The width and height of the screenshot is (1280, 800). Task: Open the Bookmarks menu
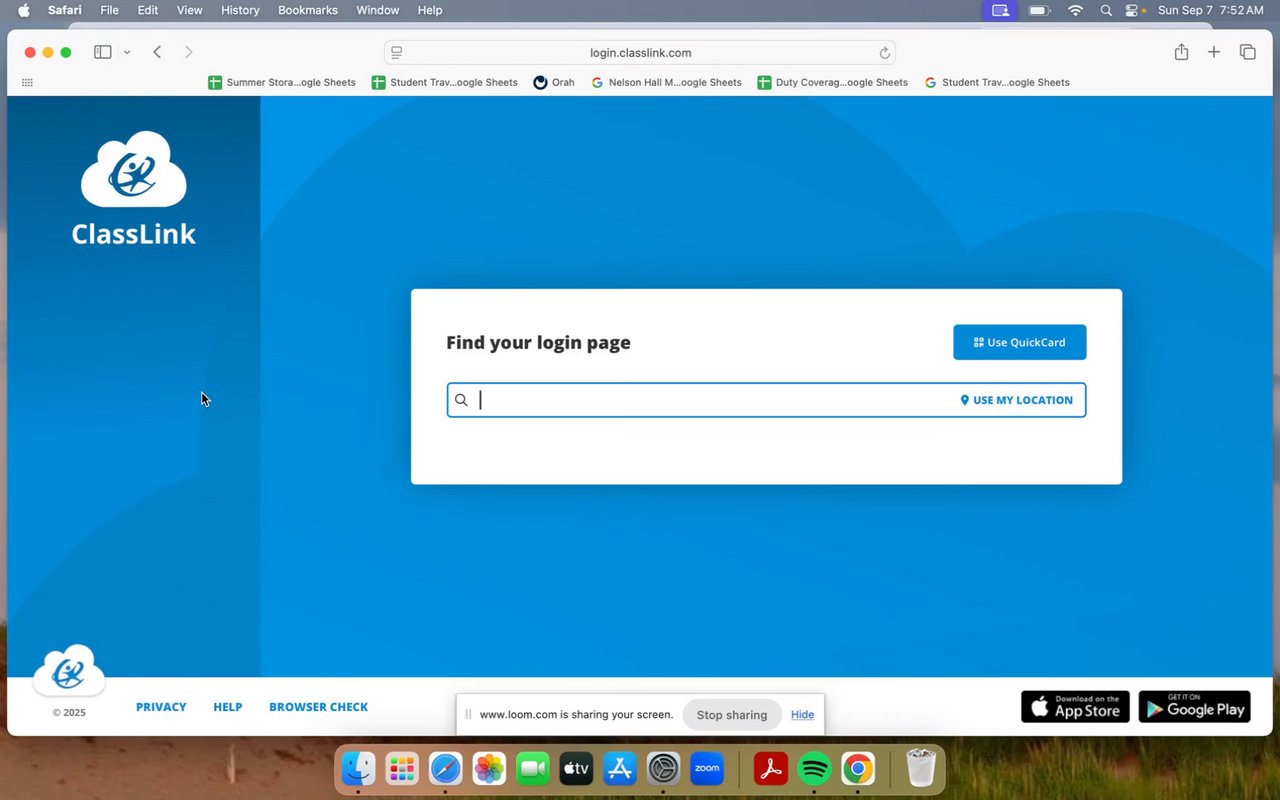click(308, 10)
